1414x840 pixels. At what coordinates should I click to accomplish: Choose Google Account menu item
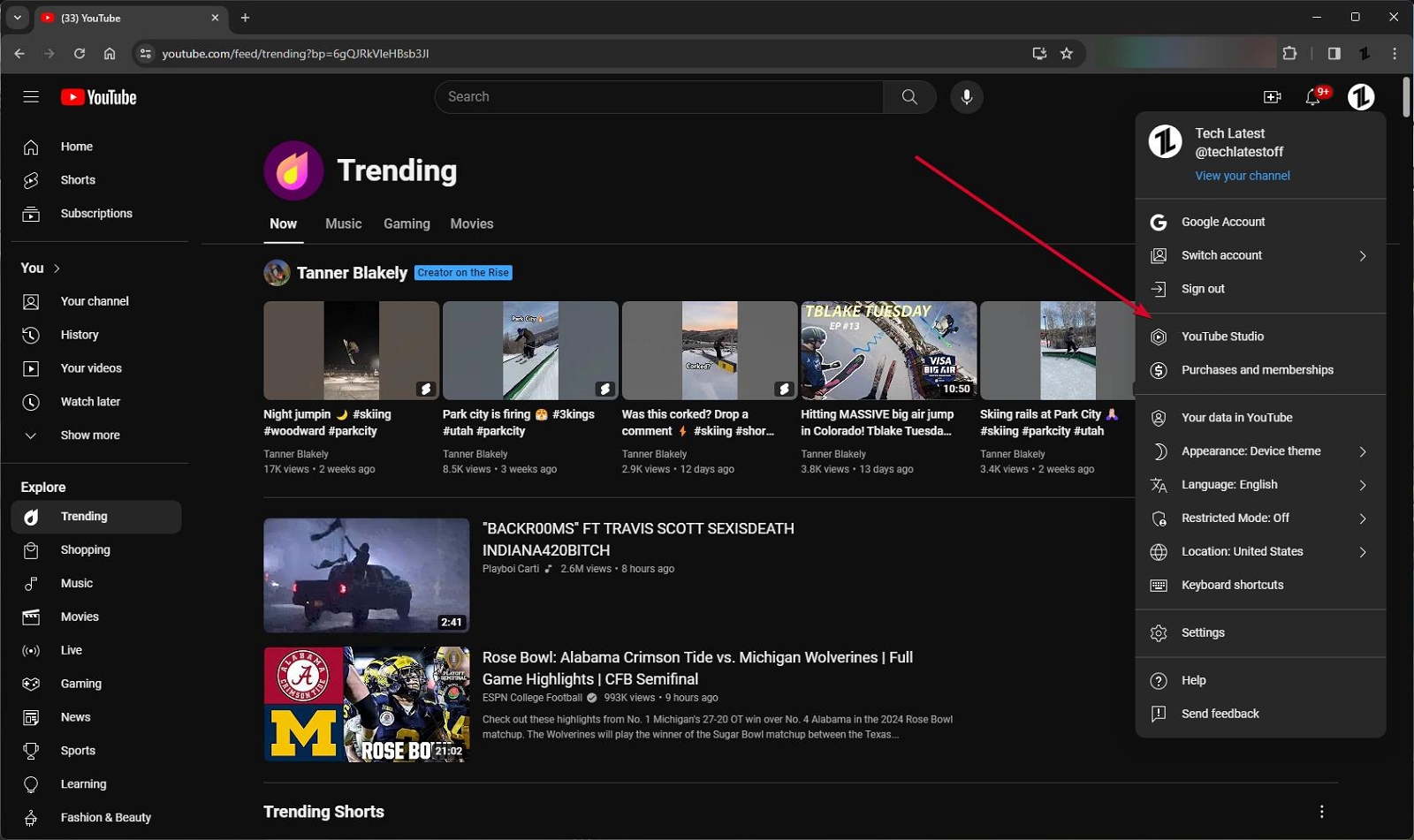coord(1260,222)
